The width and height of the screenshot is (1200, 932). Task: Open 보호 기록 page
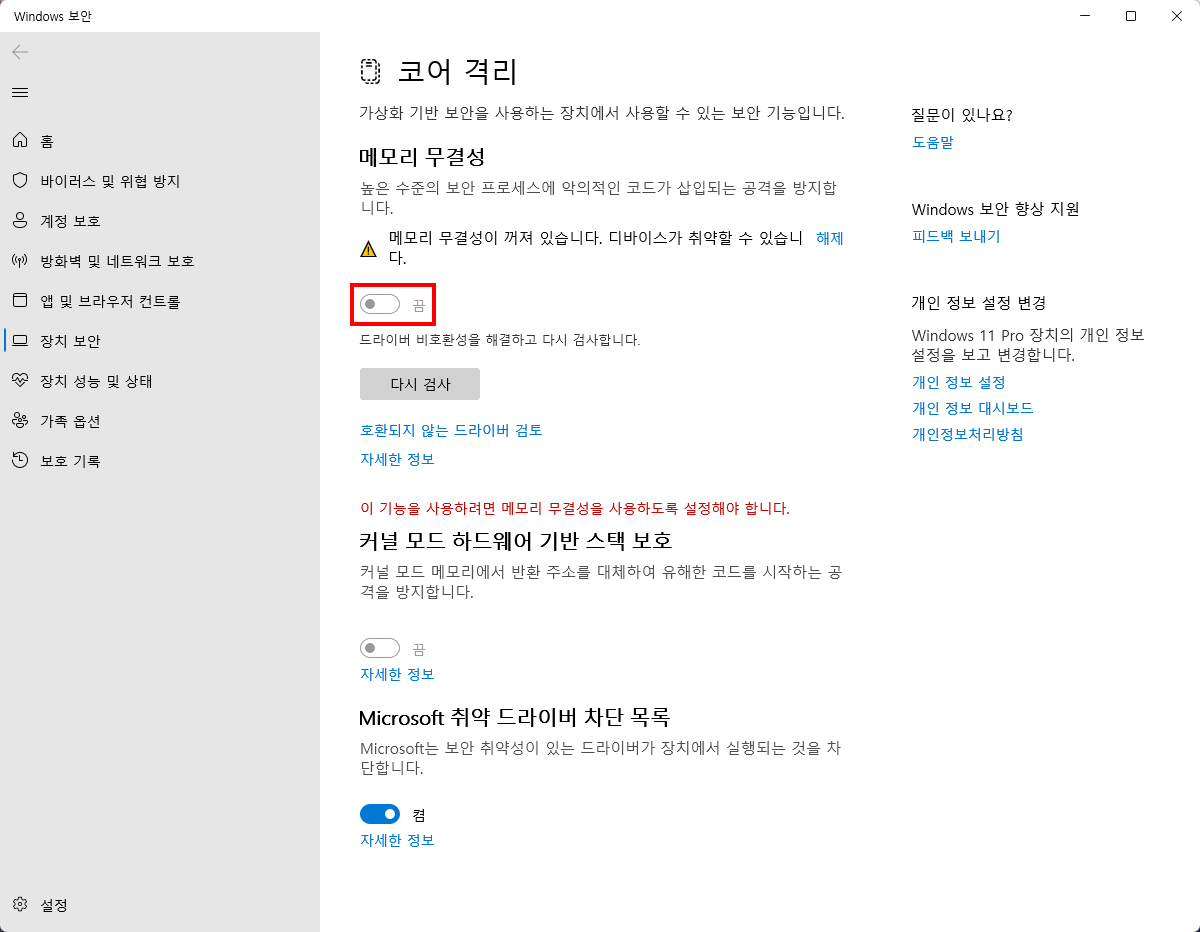pos(70,461)
